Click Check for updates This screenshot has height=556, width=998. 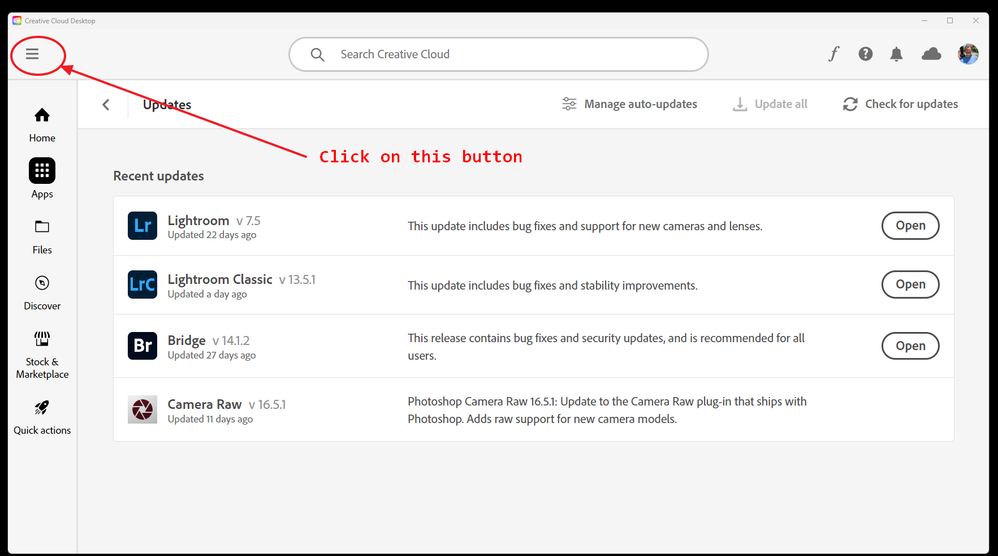click(900, 104)
